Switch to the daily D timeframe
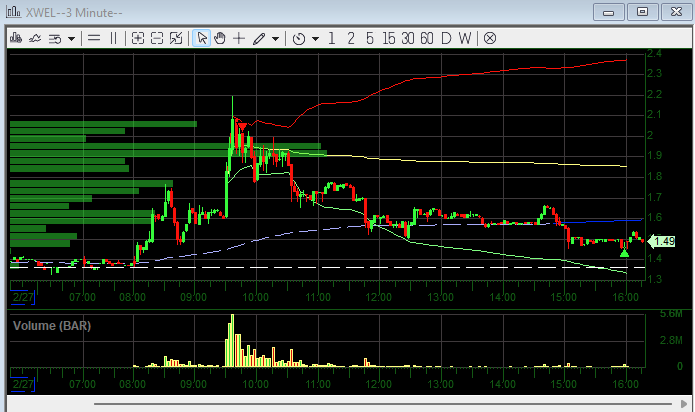The height and width of the screenshot is (412, 695). [446, 39]
